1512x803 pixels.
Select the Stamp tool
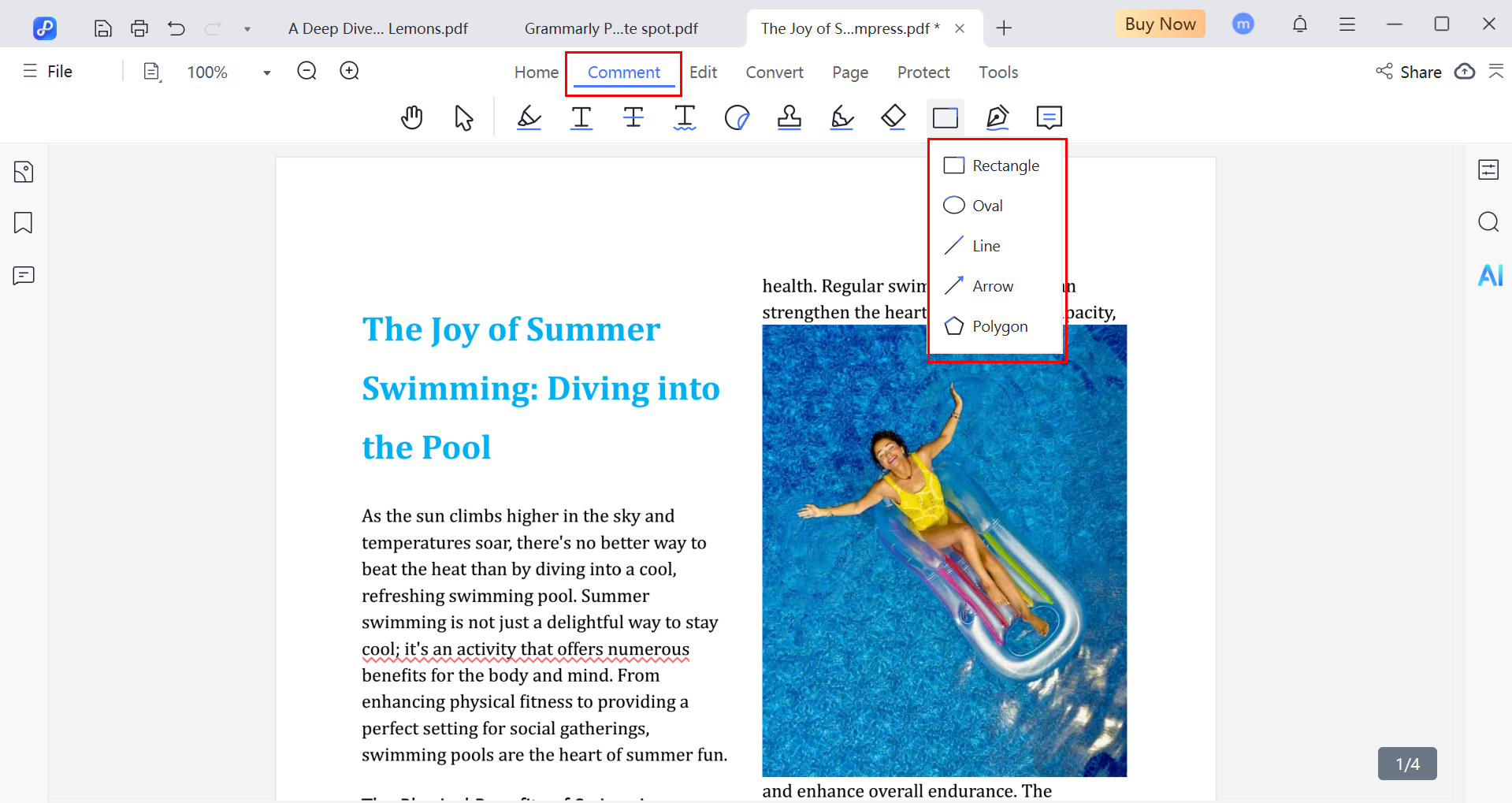(789, 117)
